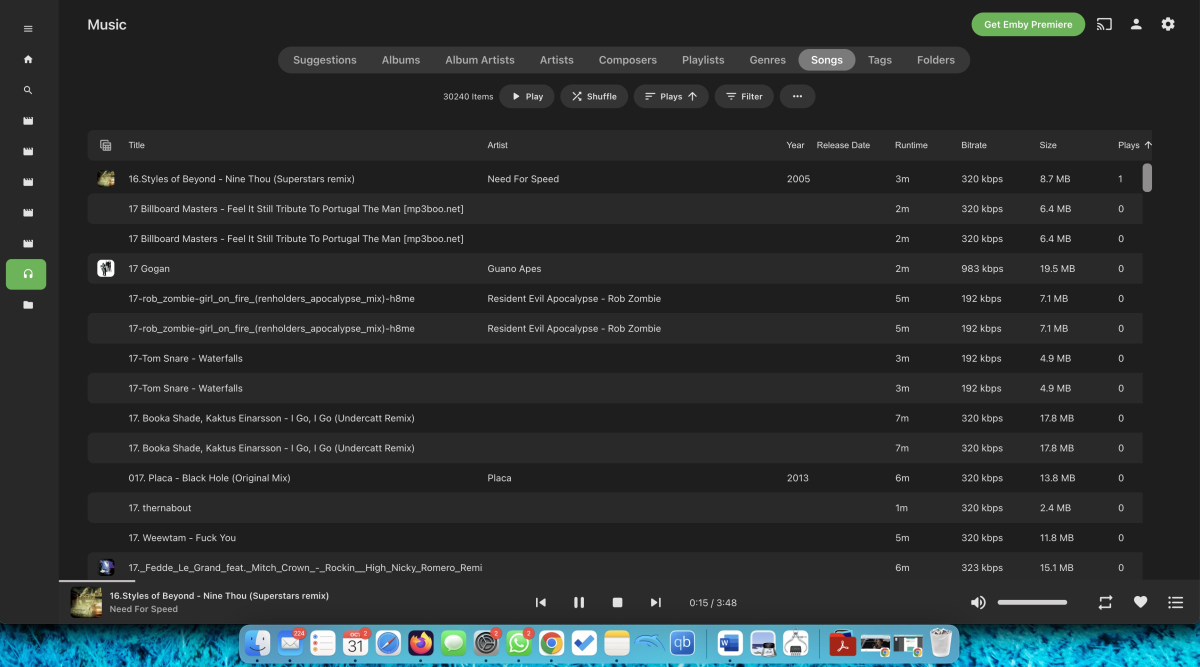Select the Songs tab

point(827,60)
